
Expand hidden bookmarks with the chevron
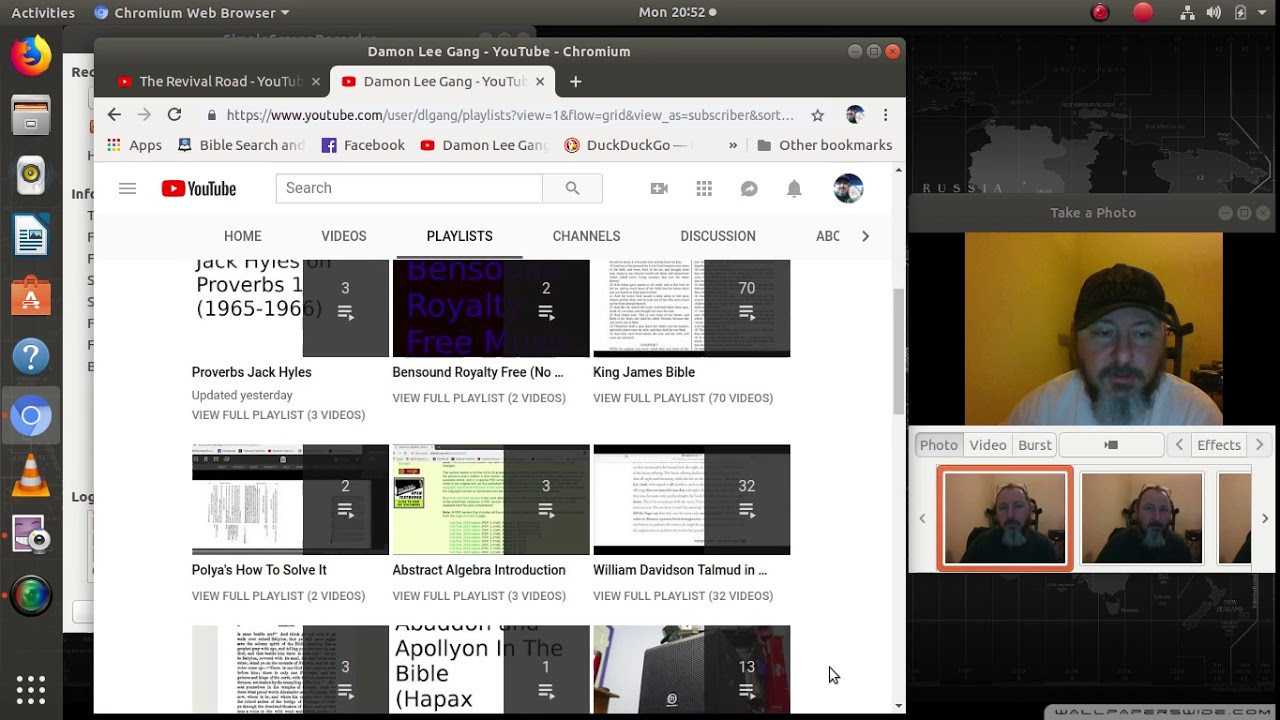(733, 145)
